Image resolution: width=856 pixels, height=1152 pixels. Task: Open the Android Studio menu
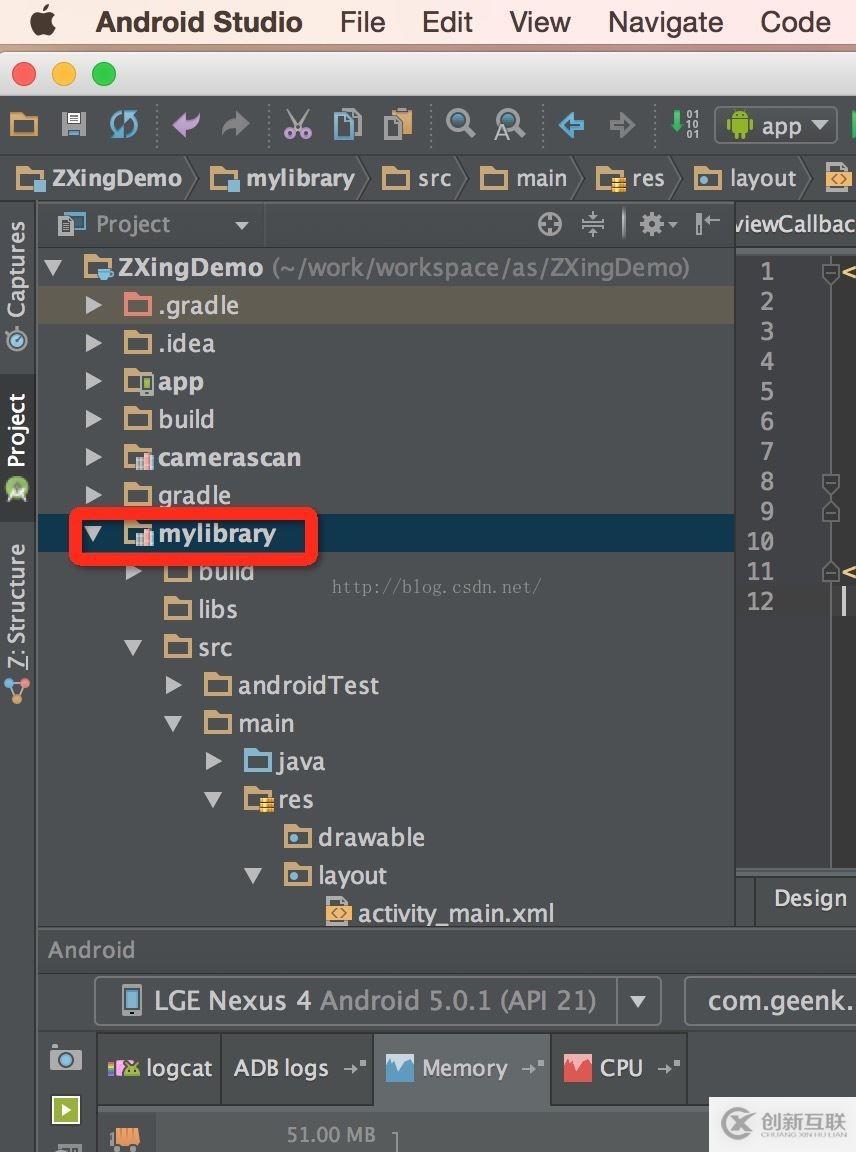coord(199,22)
